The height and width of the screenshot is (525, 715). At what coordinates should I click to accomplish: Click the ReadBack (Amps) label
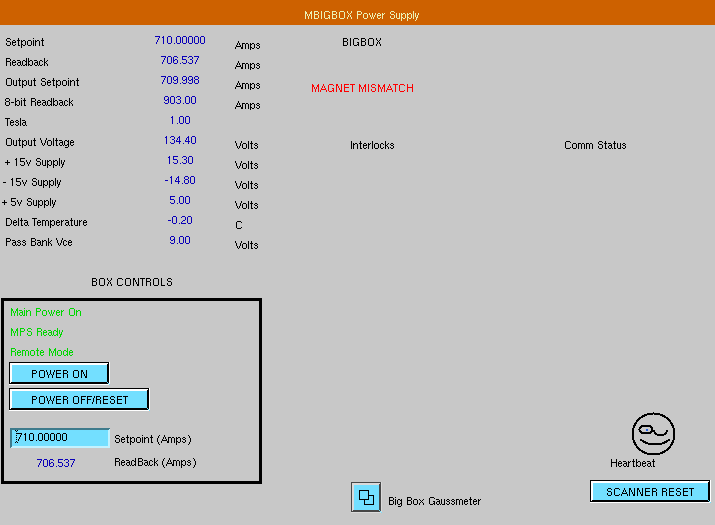155,463
